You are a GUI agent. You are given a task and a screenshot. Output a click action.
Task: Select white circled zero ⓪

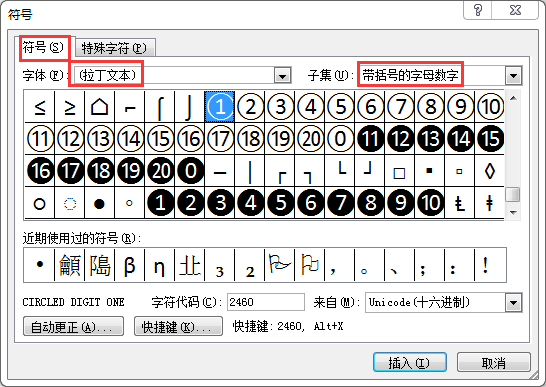coord(340,139)
